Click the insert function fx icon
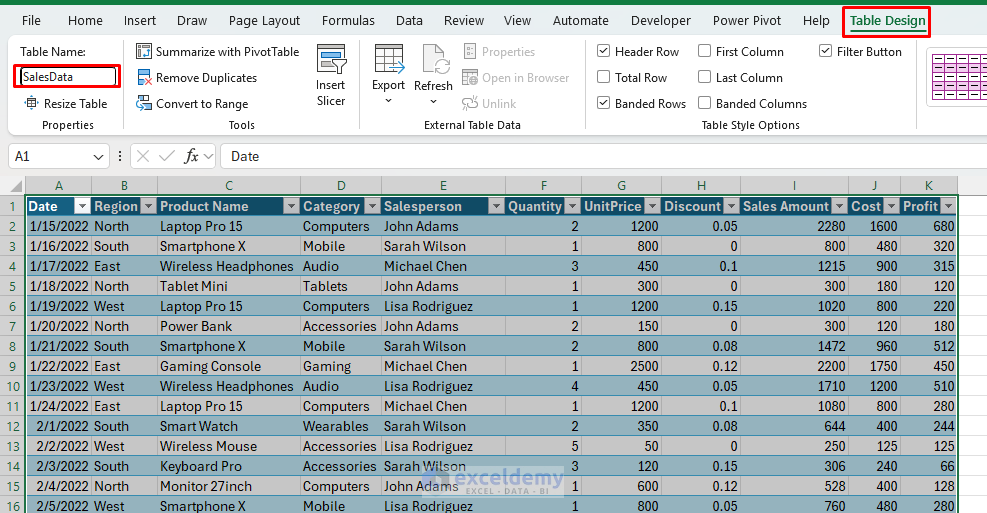The image size is (987, 513). tap(191, 156)
